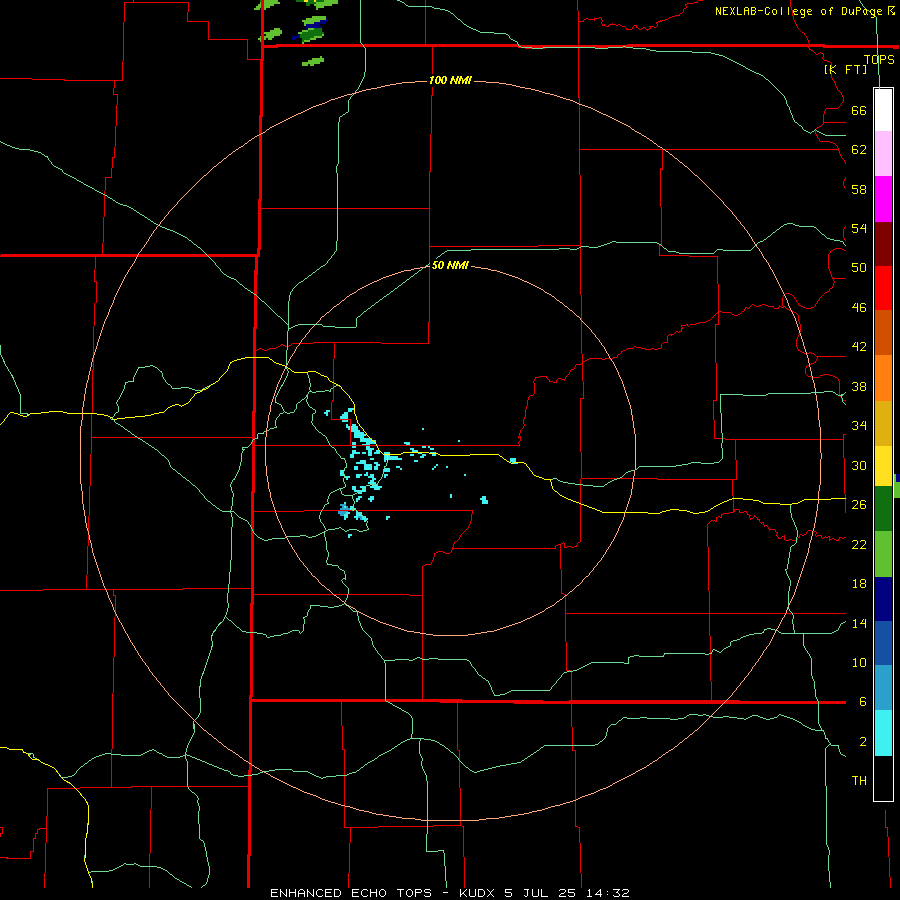Select the navy blue legend swatch

tap(883, 599)
